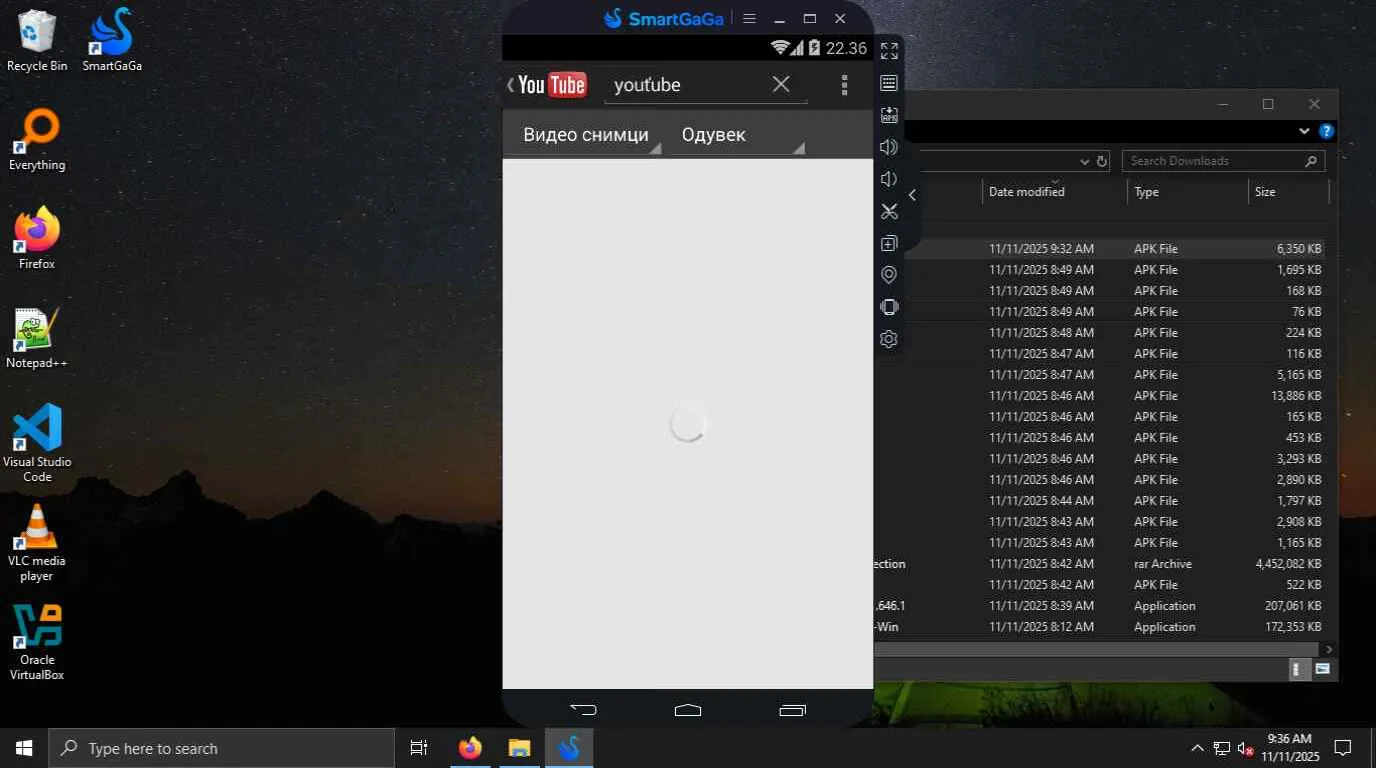1376x768 pixels.
Task: Go back via the YouTube logo
Action: tap(547, 85)
